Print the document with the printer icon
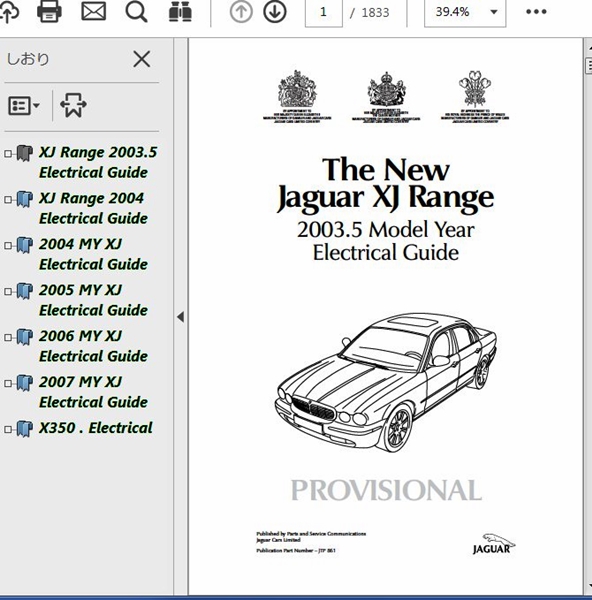Viewport: 592px width, 600px height. coord(49,12)
